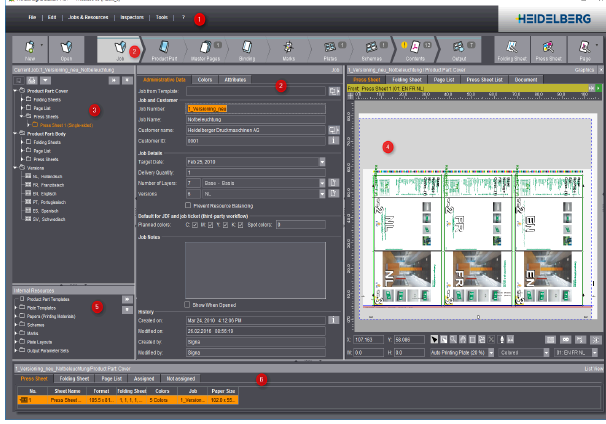
Task: Open the Jobs & Resources menu
Action: [88, 17]
